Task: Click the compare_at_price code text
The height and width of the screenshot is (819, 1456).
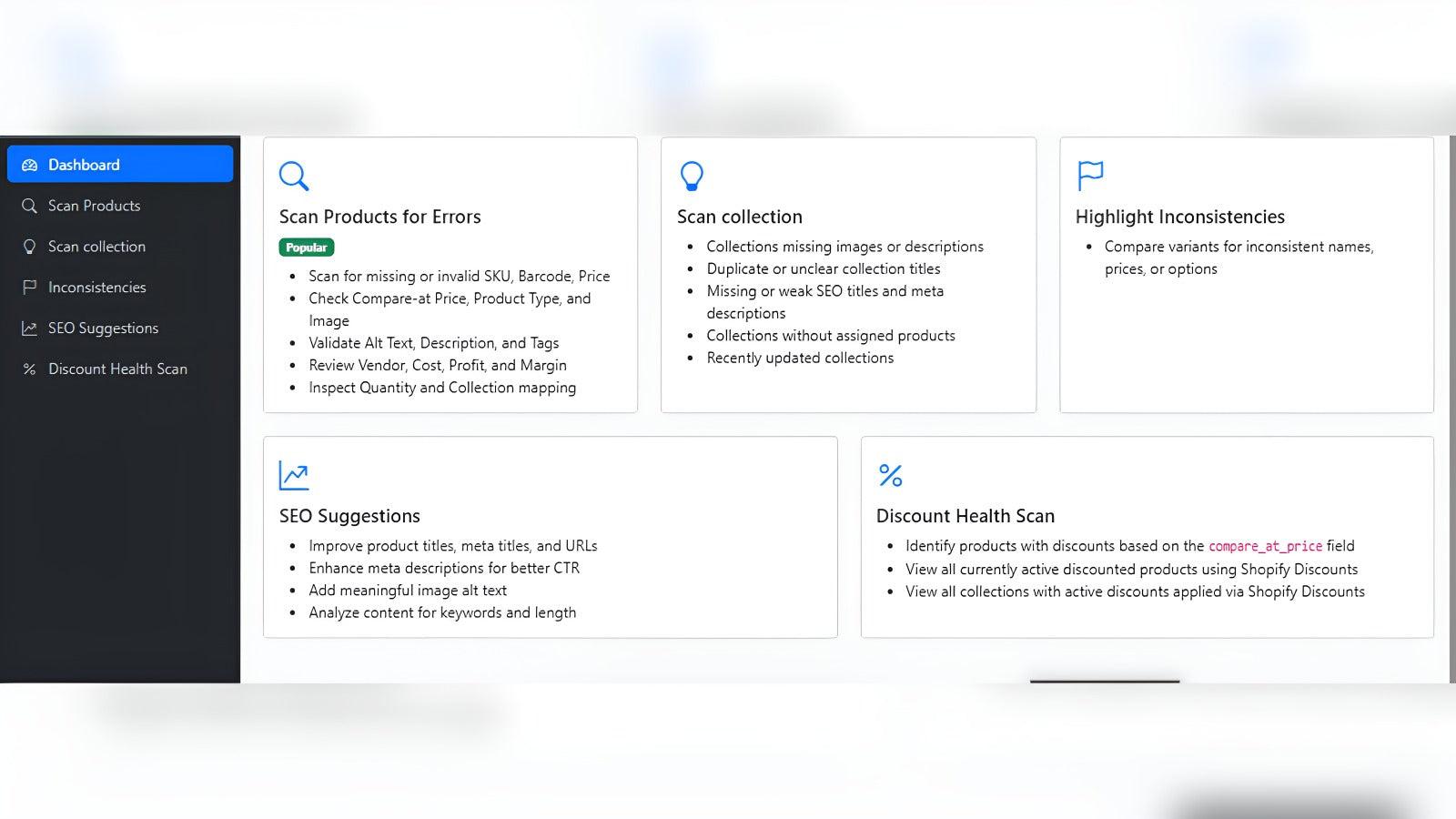Action: pyautogui.click(x=1266, y=546)
